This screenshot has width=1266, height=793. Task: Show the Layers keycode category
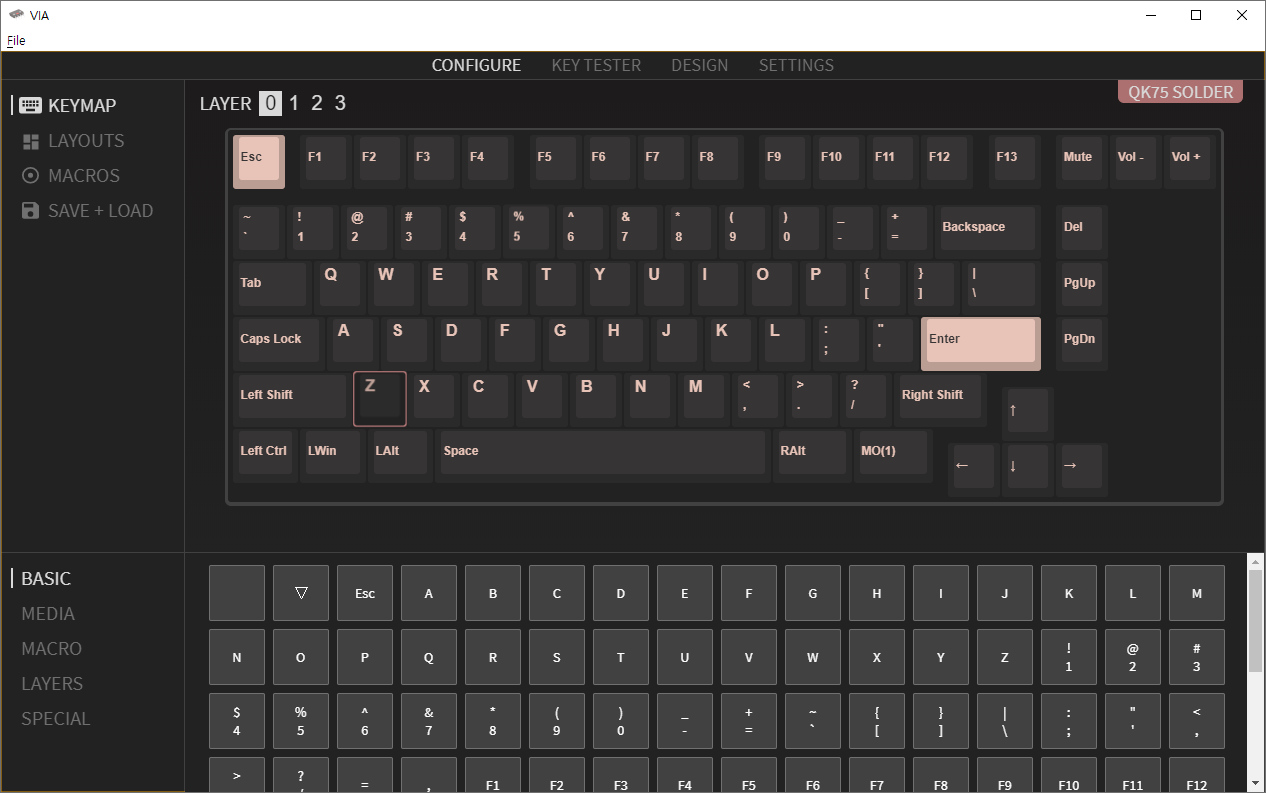[x=52, y=684]
